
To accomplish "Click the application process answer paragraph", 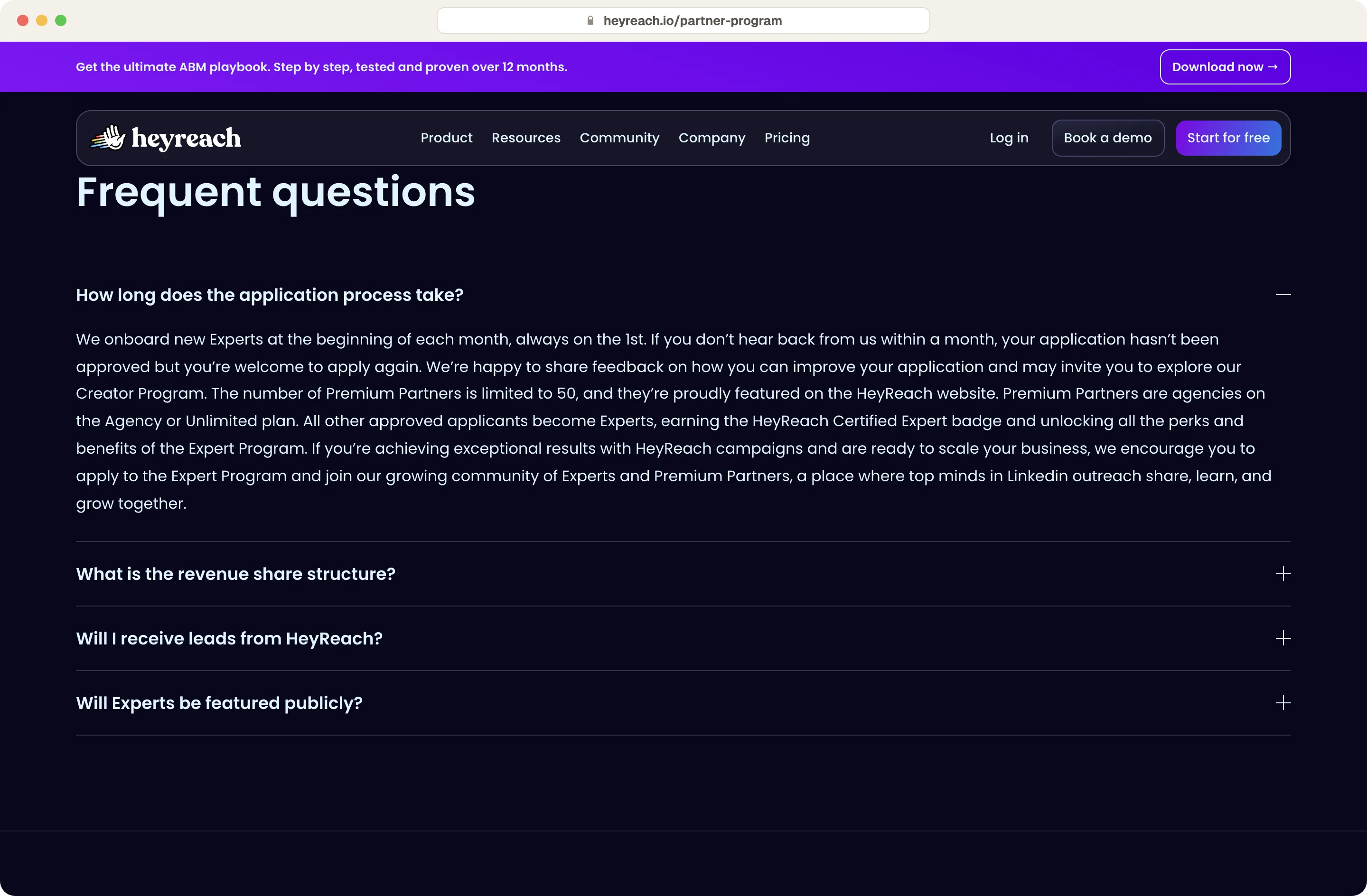I will (674, 421).
